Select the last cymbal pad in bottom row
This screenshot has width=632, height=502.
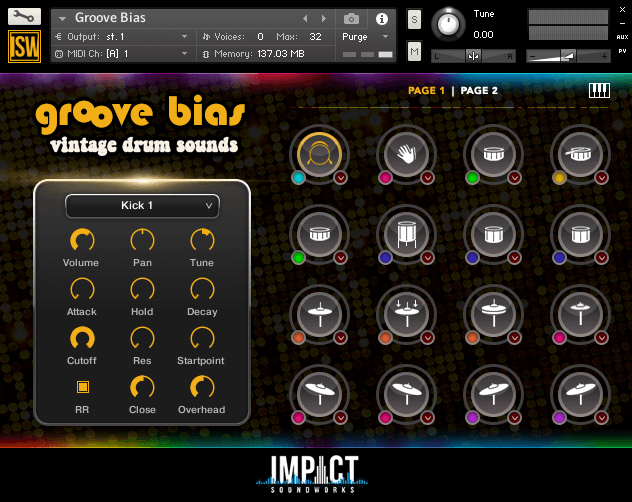pos(580,394)
